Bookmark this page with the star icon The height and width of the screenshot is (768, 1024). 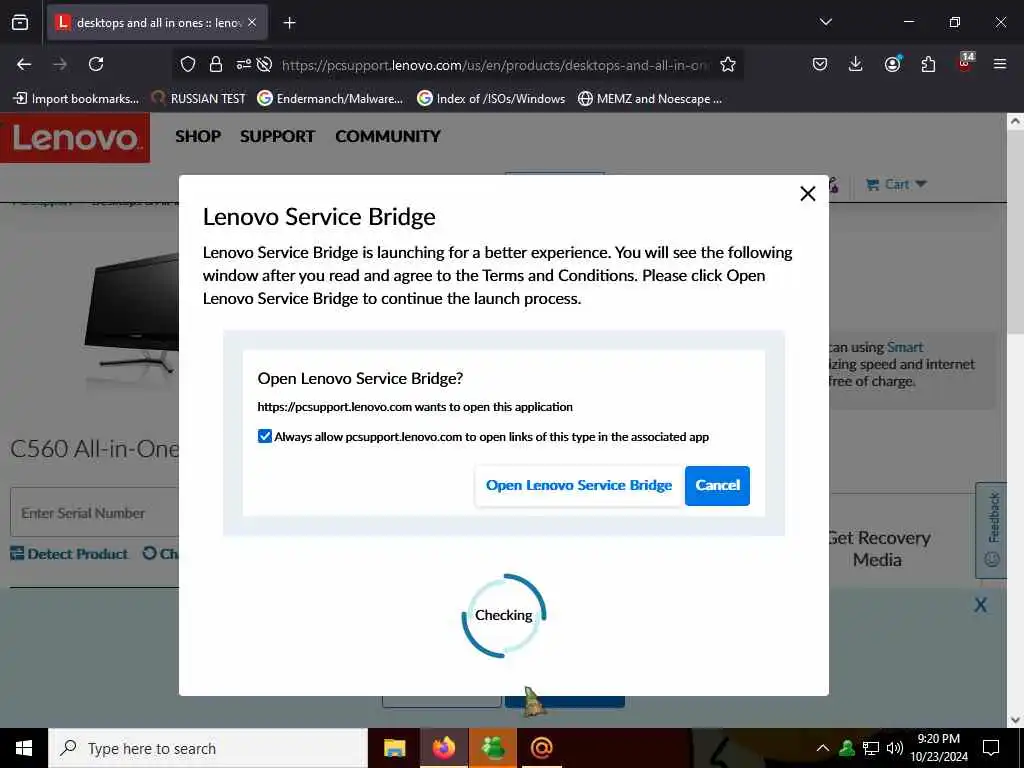[728, 64]
